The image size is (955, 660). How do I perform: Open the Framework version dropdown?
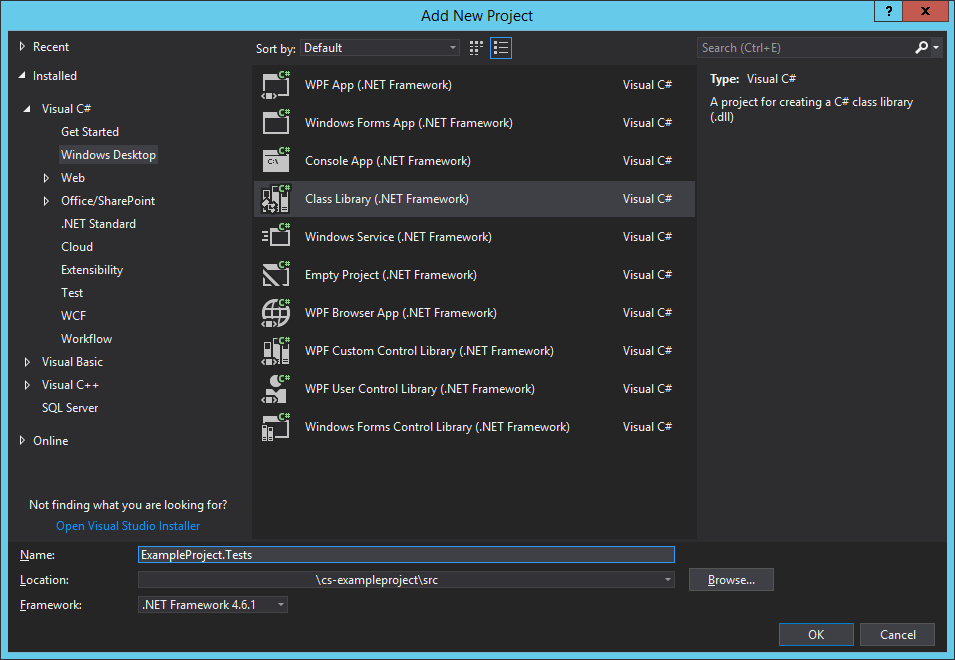pyautogui.click(x=213, y=605)
